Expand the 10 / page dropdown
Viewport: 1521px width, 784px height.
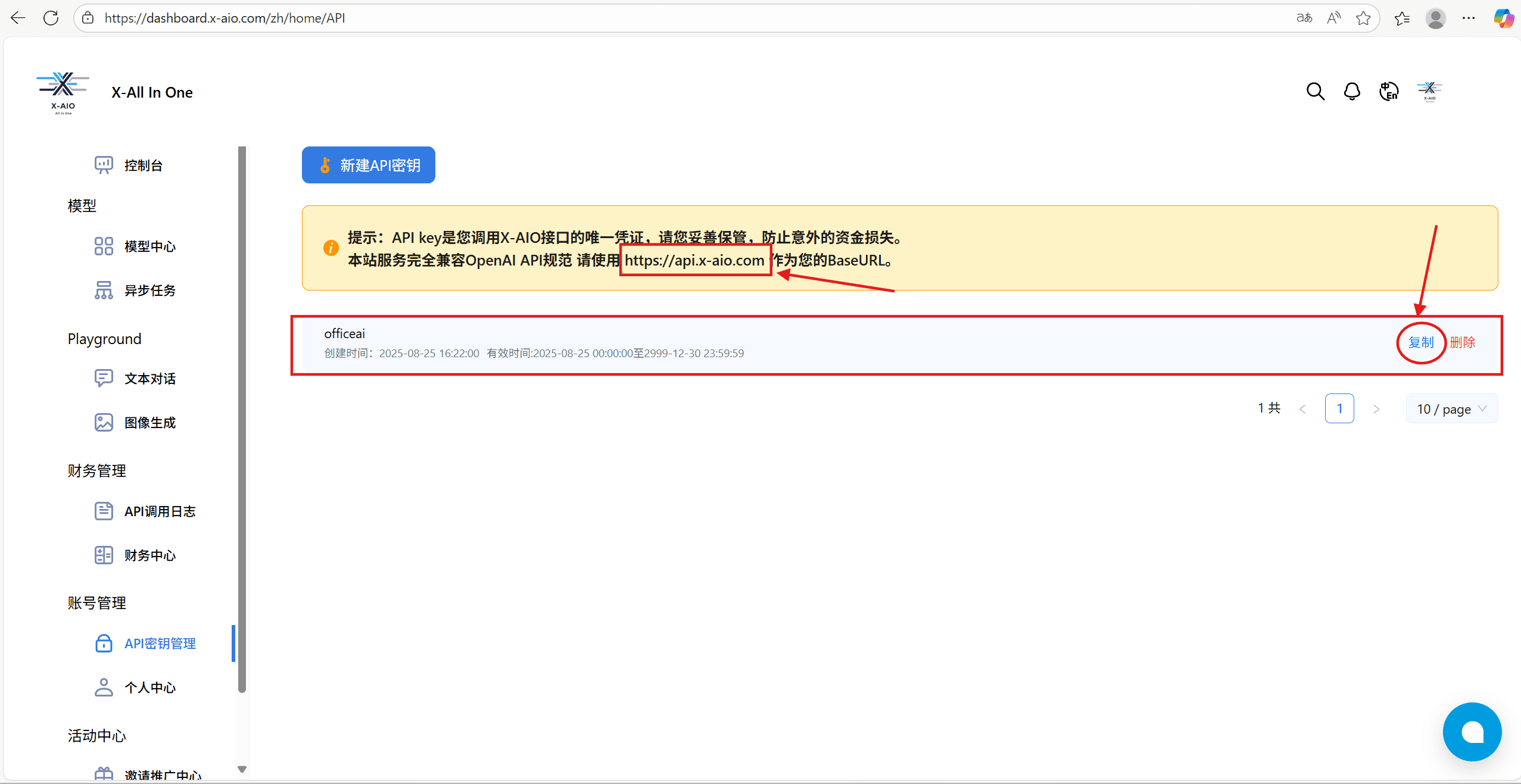click(1451, 409)
